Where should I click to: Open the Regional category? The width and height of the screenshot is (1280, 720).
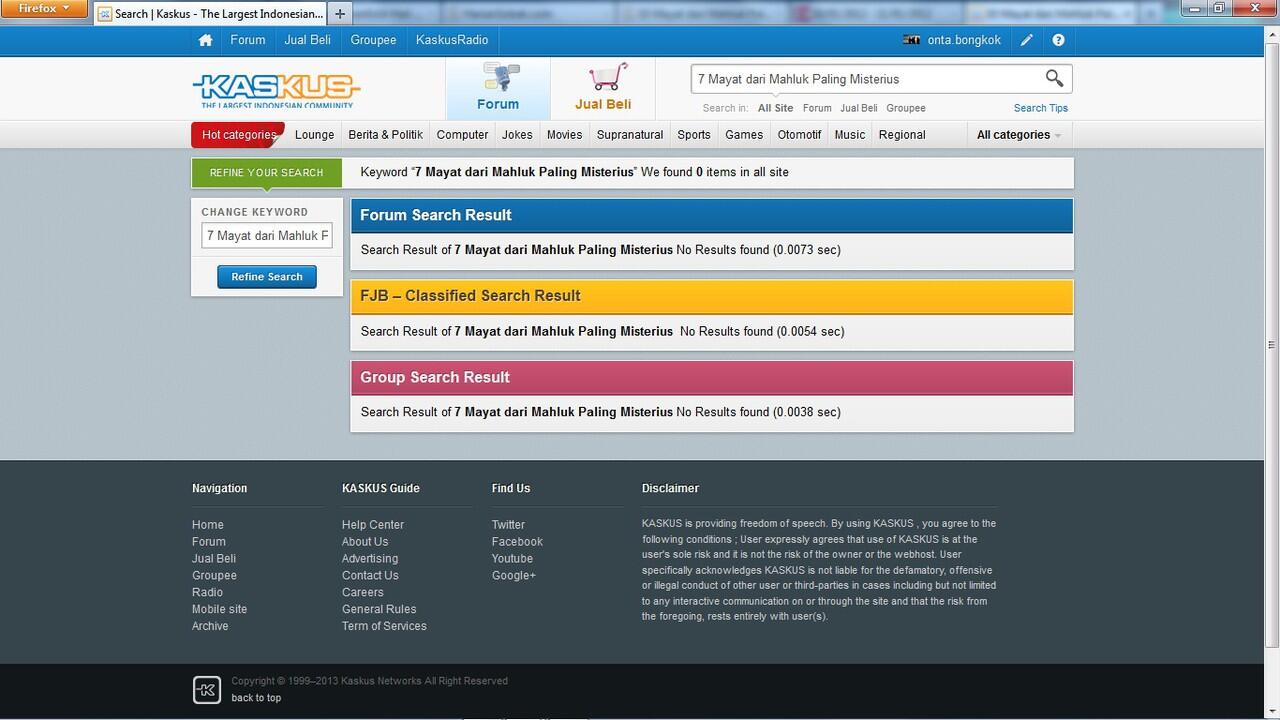(x=902, y=135)
